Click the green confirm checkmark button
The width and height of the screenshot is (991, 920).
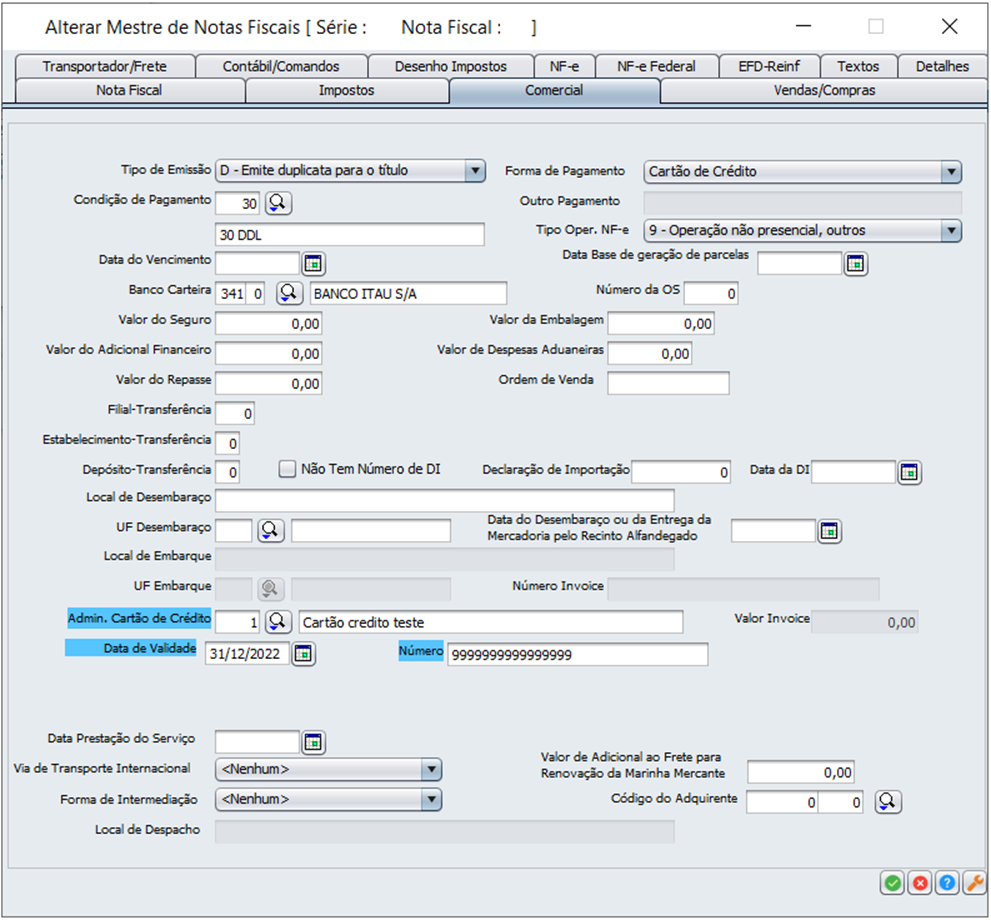click(x=892, y=883)
